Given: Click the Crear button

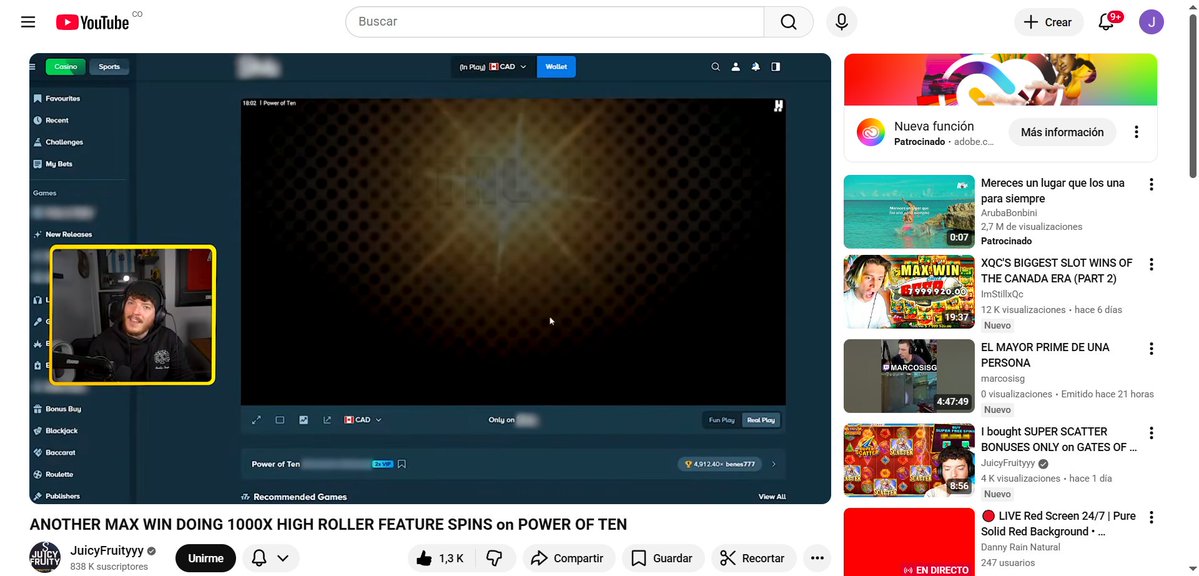Looking at the screenshot, I should [1048, 22].
